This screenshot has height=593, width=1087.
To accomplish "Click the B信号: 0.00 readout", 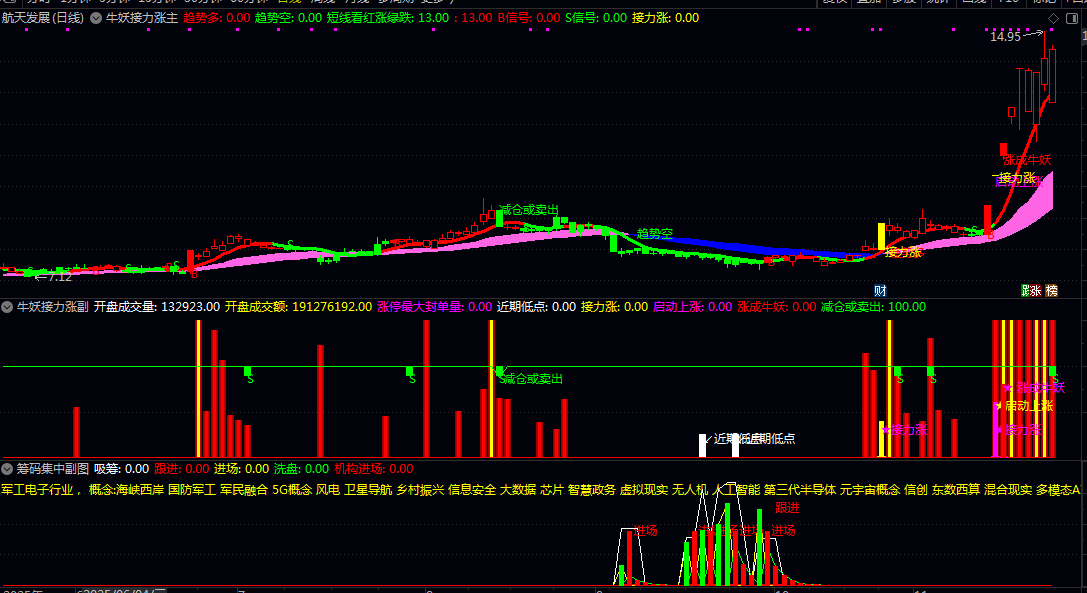I will click(x=529, y=18).
